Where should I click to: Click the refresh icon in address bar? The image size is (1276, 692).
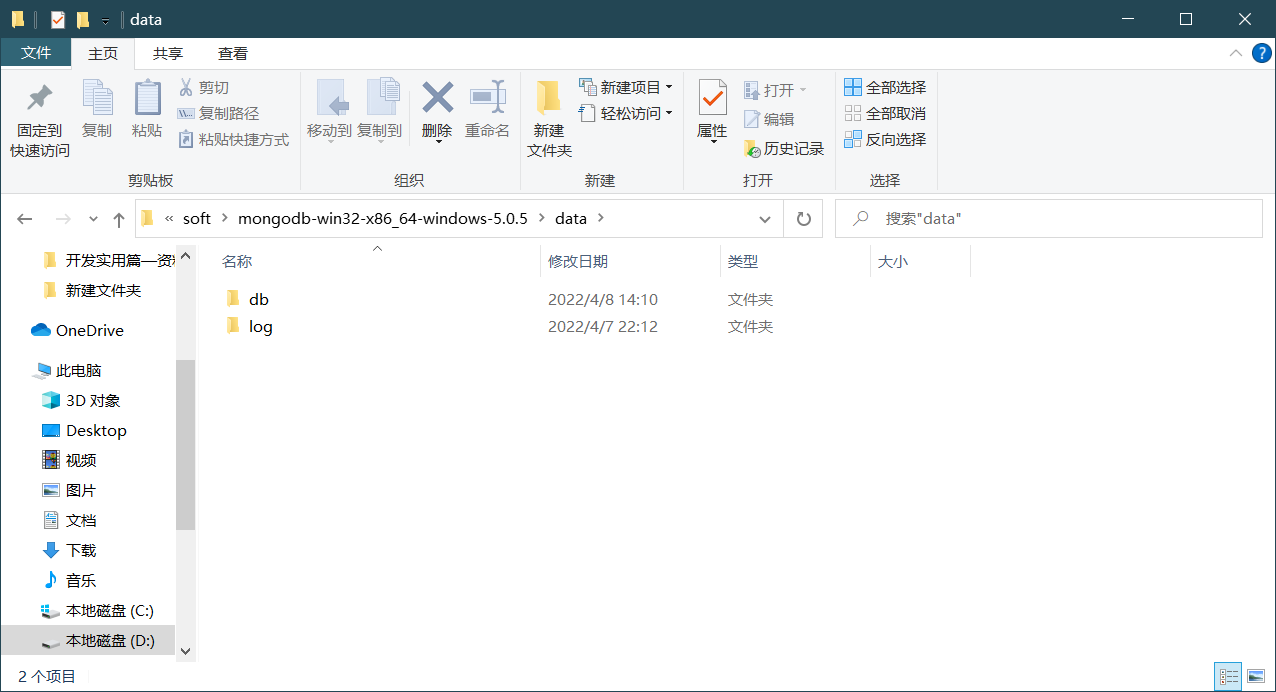[803, 218]
